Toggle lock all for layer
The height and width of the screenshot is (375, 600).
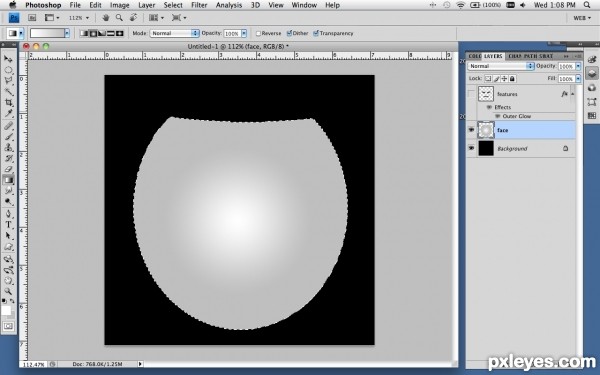coord(512,78)
